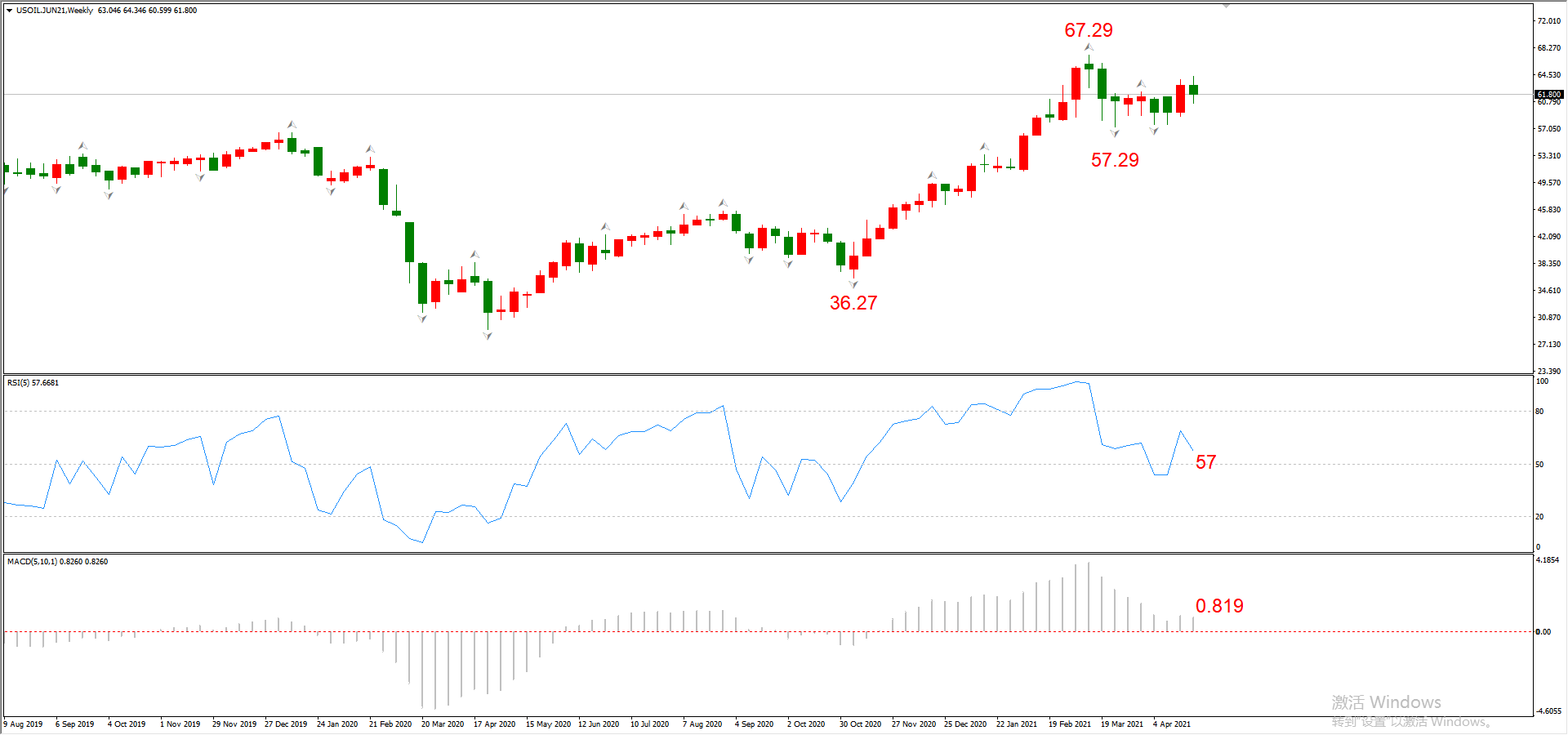The width and height of the screenshot is (1568, 735).
Task: Click the 72.010 level on the price scale
Action: pos(1548,21)
